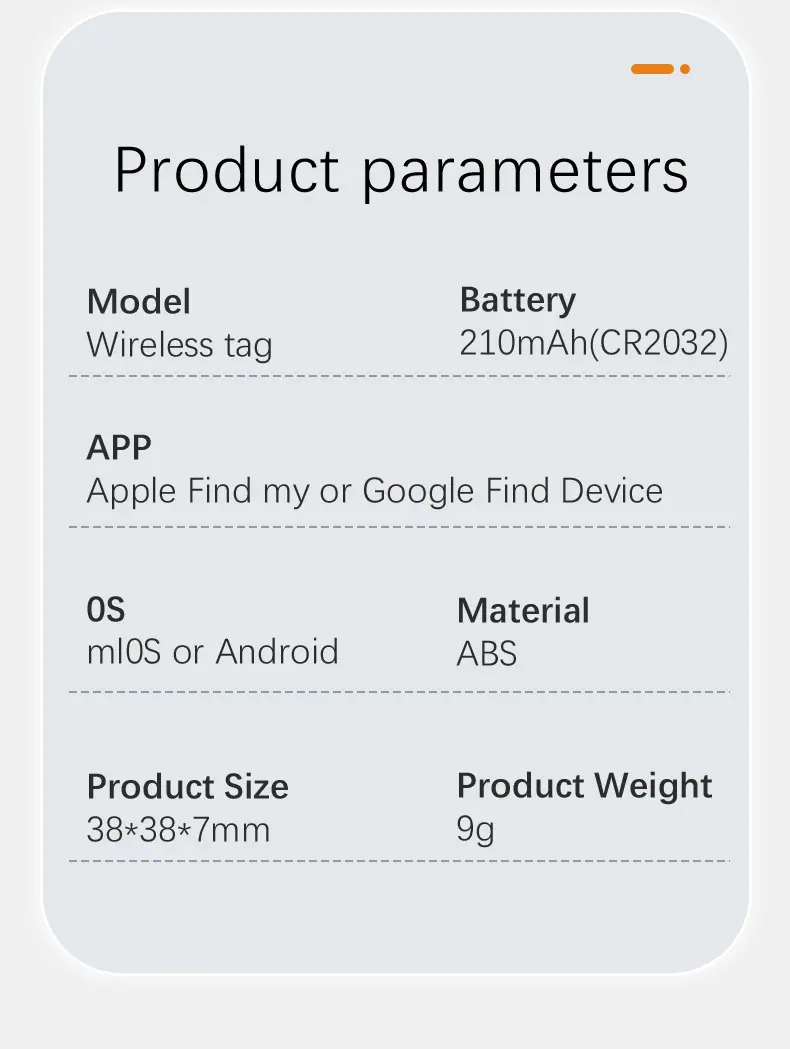The width and height of the screenshot is (790, 1049).
Task: Select the Material label
Action: 523,611
